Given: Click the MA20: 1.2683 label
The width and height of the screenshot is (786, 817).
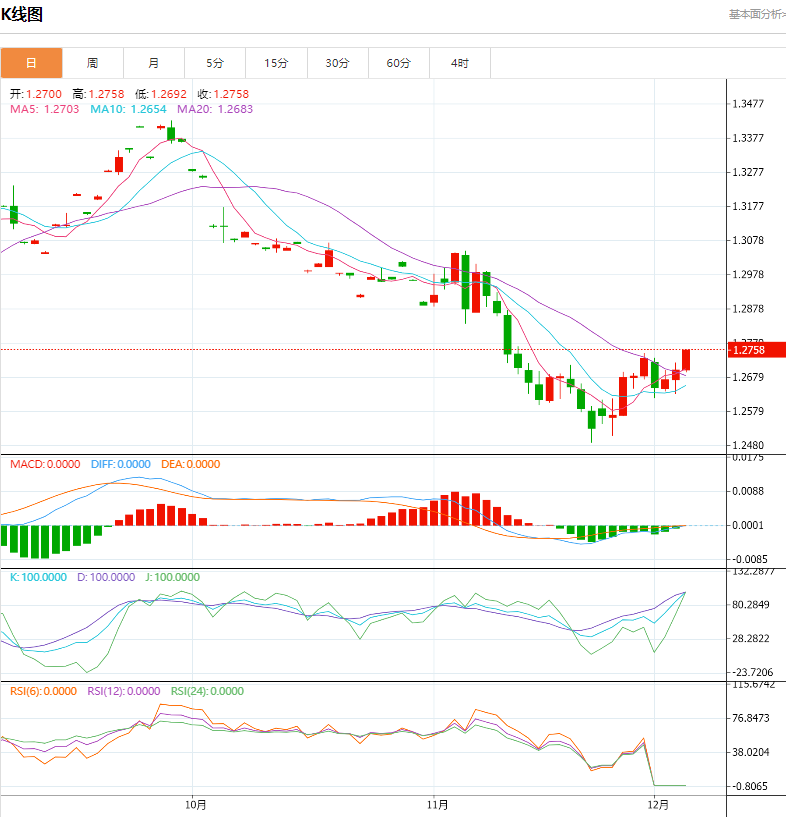Looking at the screenshot, I should [x=215, y=109].
